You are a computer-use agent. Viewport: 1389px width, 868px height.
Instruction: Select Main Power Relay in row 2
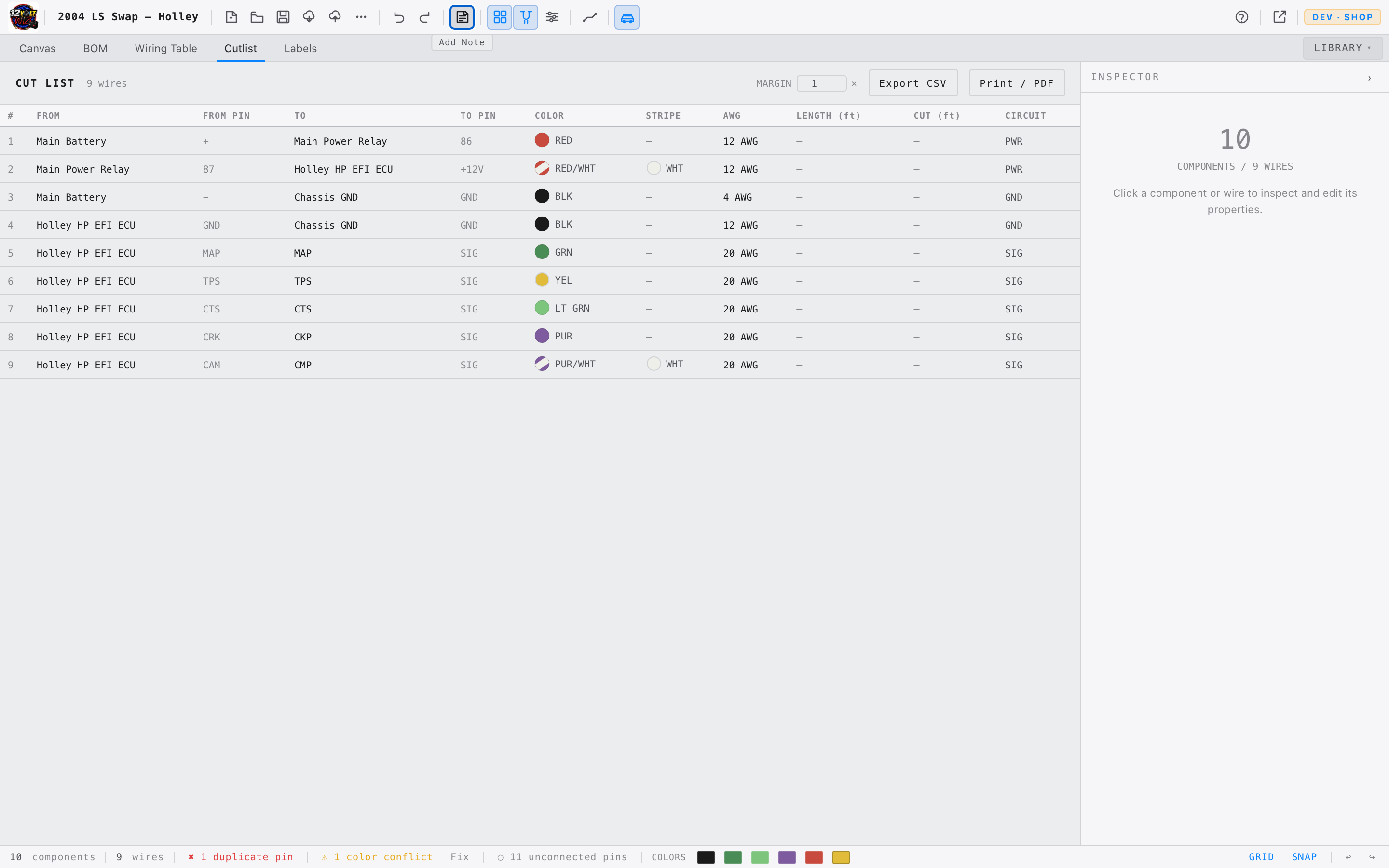[x=82, y=169]
